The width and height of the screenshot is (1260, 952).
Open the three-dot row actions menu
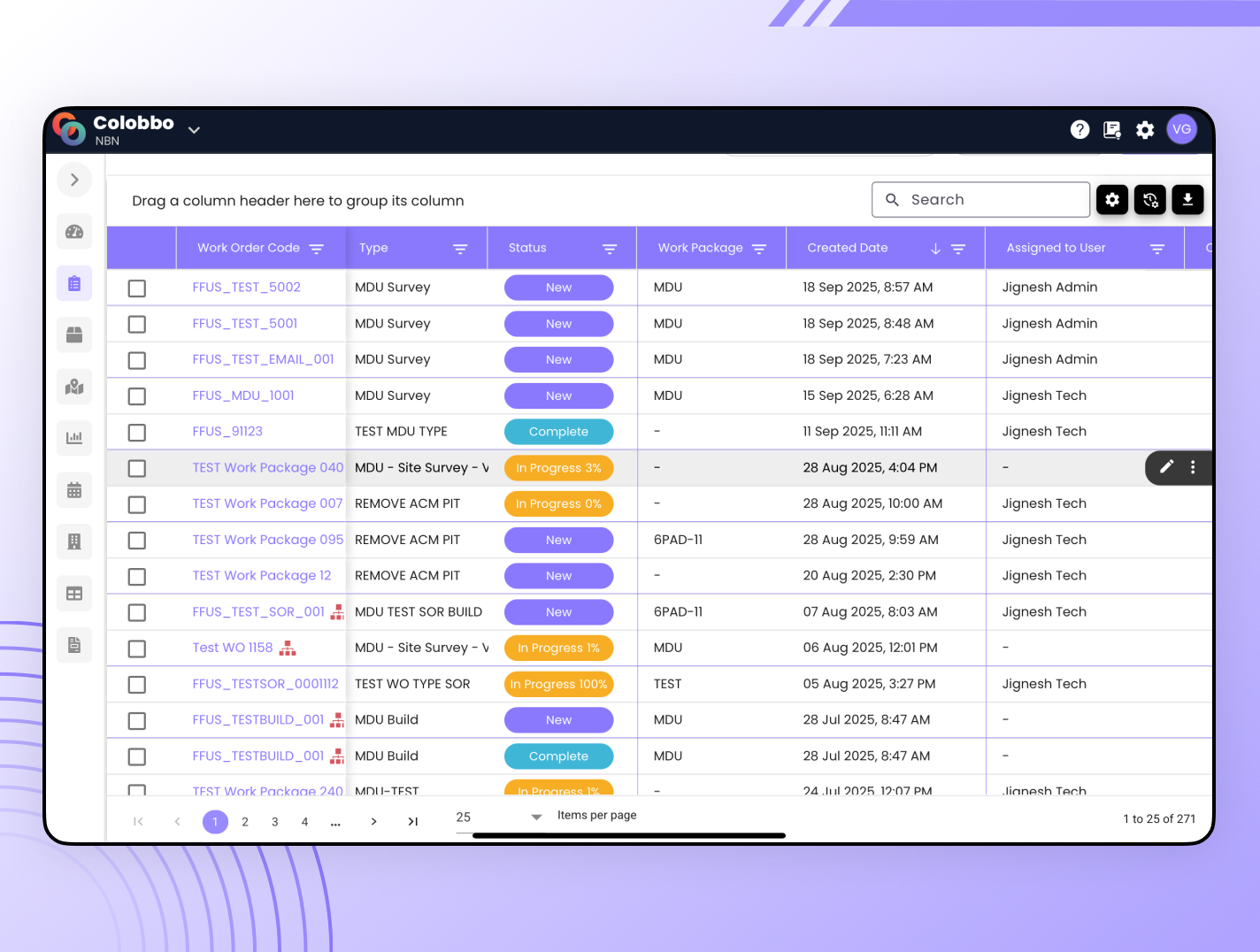(1193, 467)
